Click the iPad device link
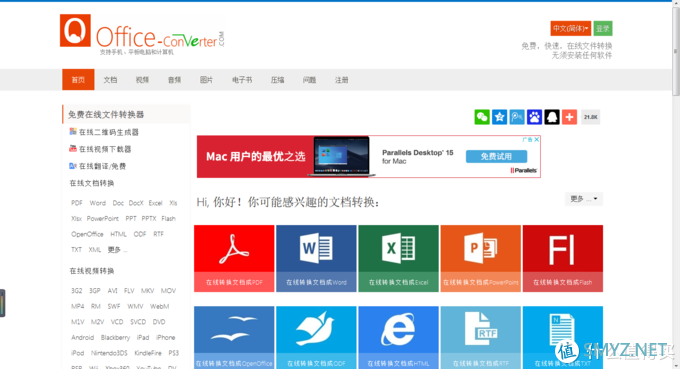 143,337
